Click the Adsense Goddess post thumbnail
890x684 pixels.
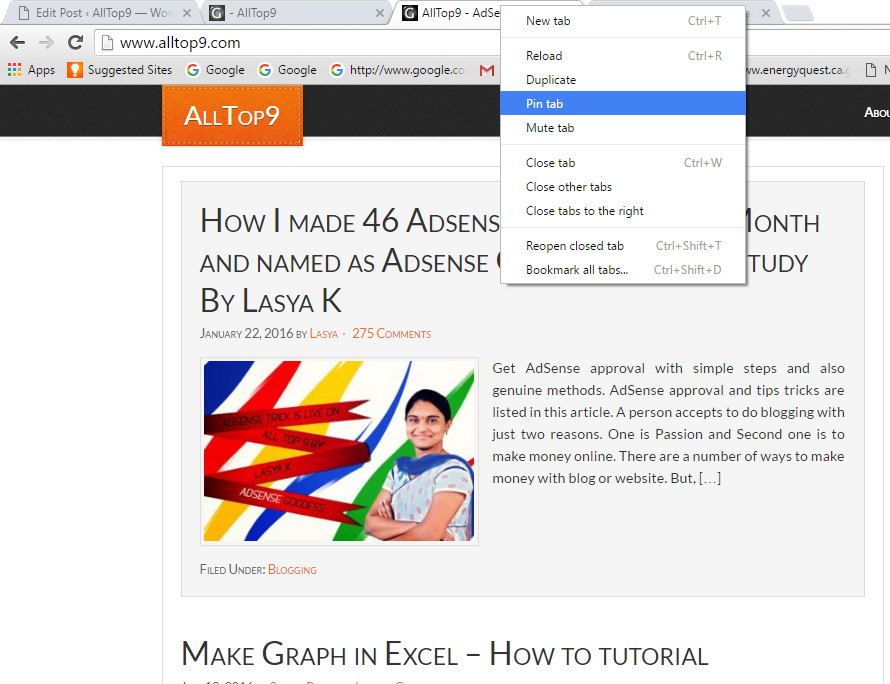pos(339,451)
